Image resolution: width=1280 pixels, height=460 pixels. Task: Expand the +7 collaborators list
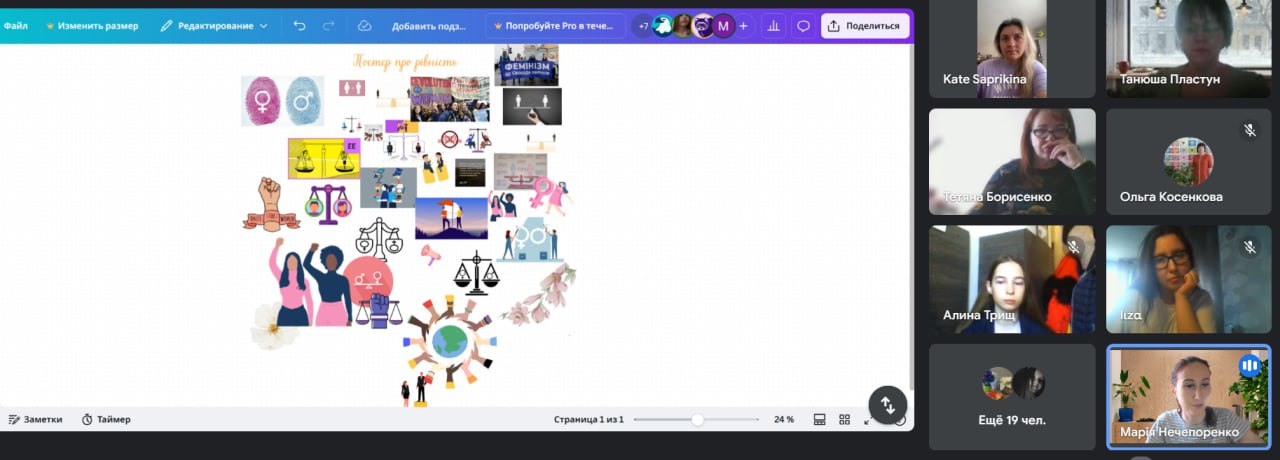click(642, 26)
